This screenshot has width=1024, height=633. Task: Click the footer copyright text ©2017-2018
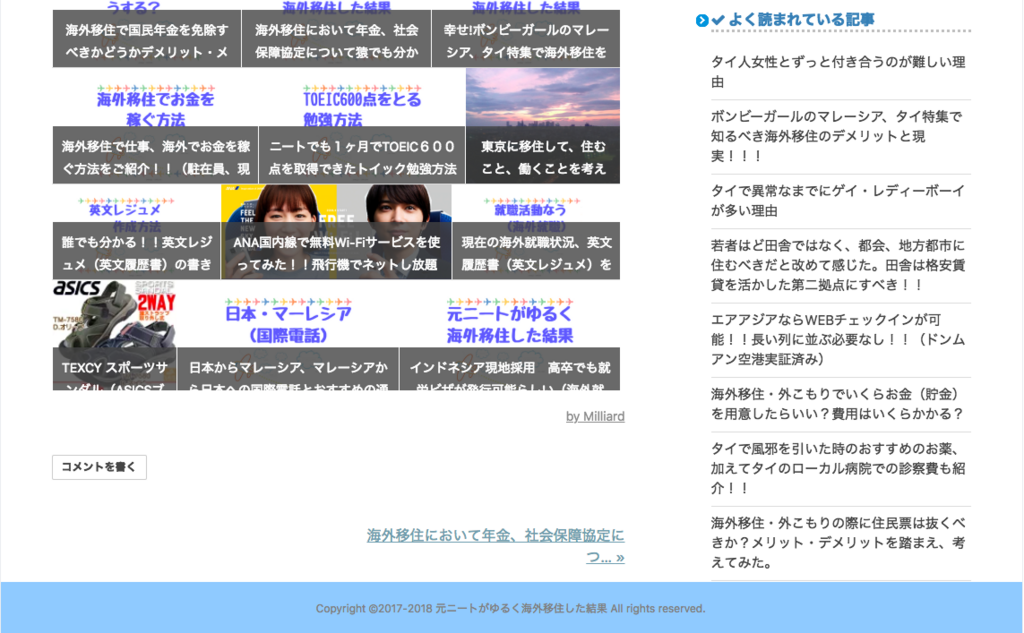pos(511,609)
